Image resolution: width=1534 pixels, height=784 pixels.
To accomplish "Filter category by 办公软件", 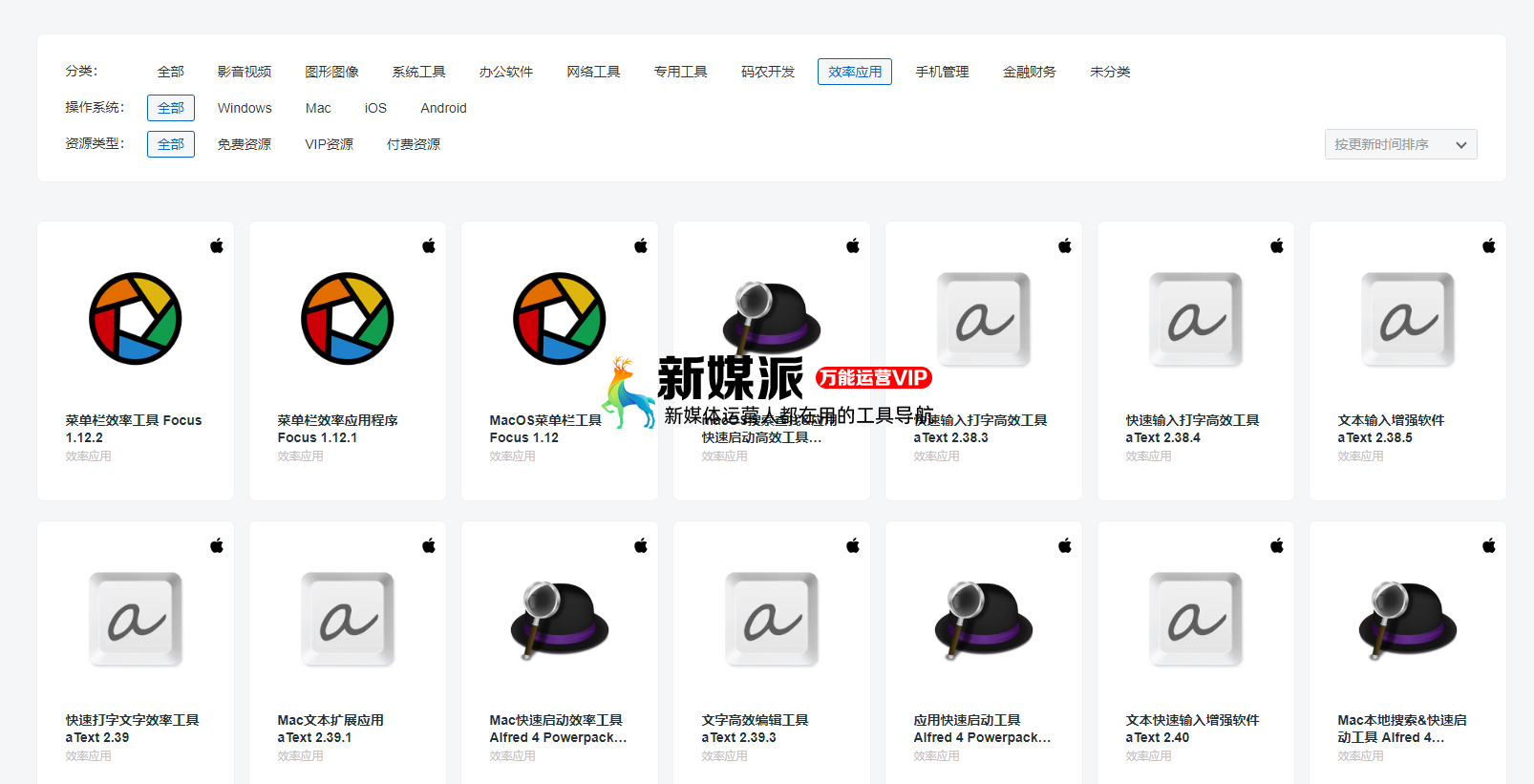I will [506, 72].
